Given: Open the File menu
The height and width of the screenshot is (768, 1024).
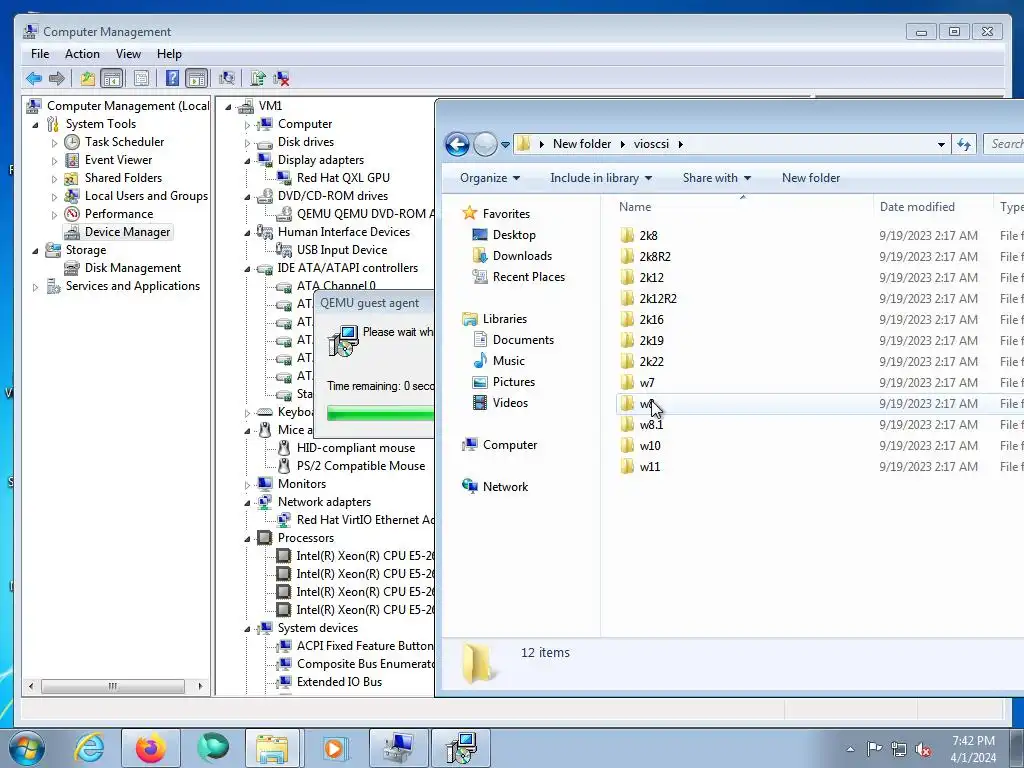Looking at the screenshot, I should [40, 54].
